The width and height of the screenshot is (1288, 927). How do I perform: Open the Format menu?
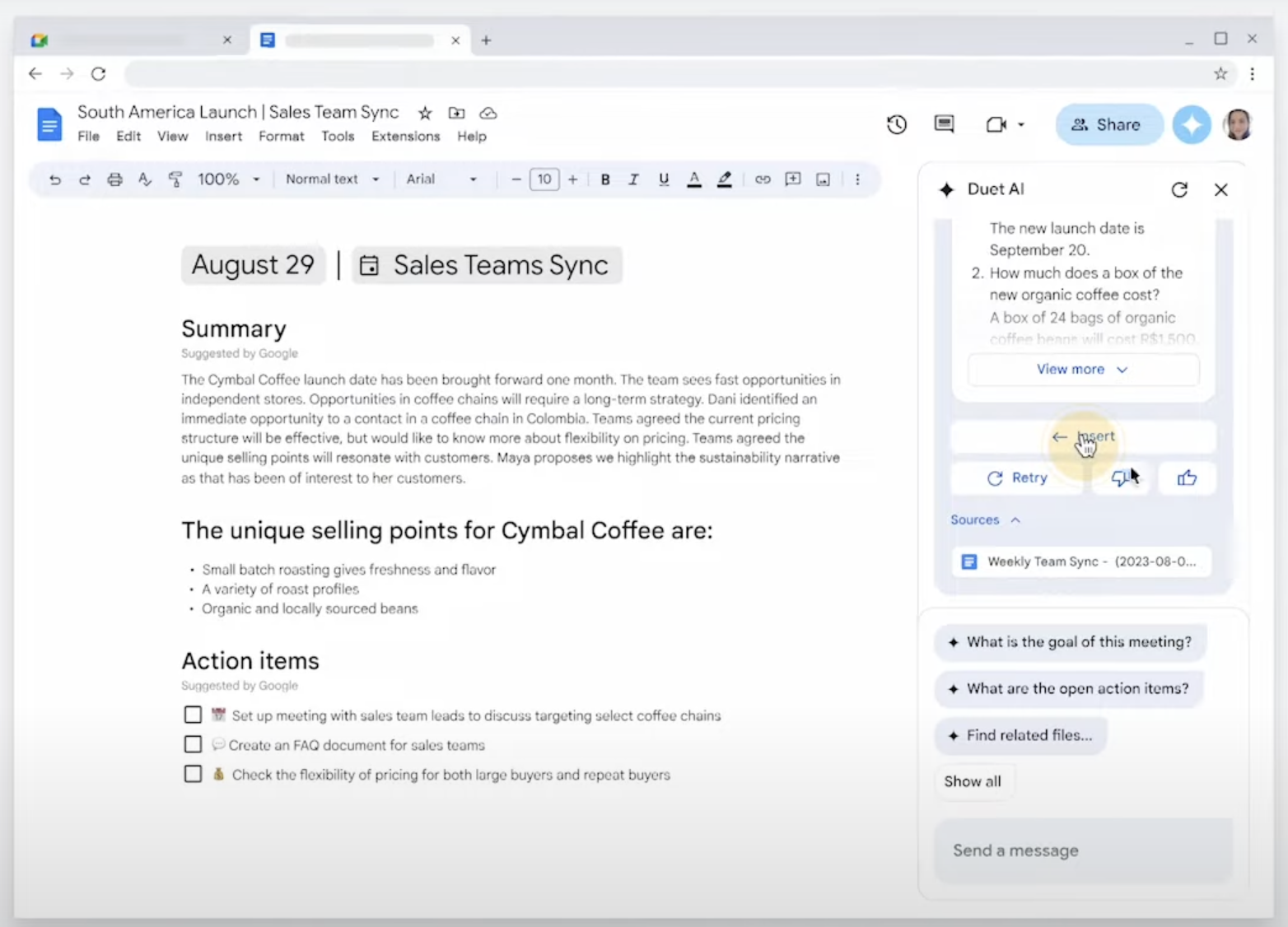(282, 137)
